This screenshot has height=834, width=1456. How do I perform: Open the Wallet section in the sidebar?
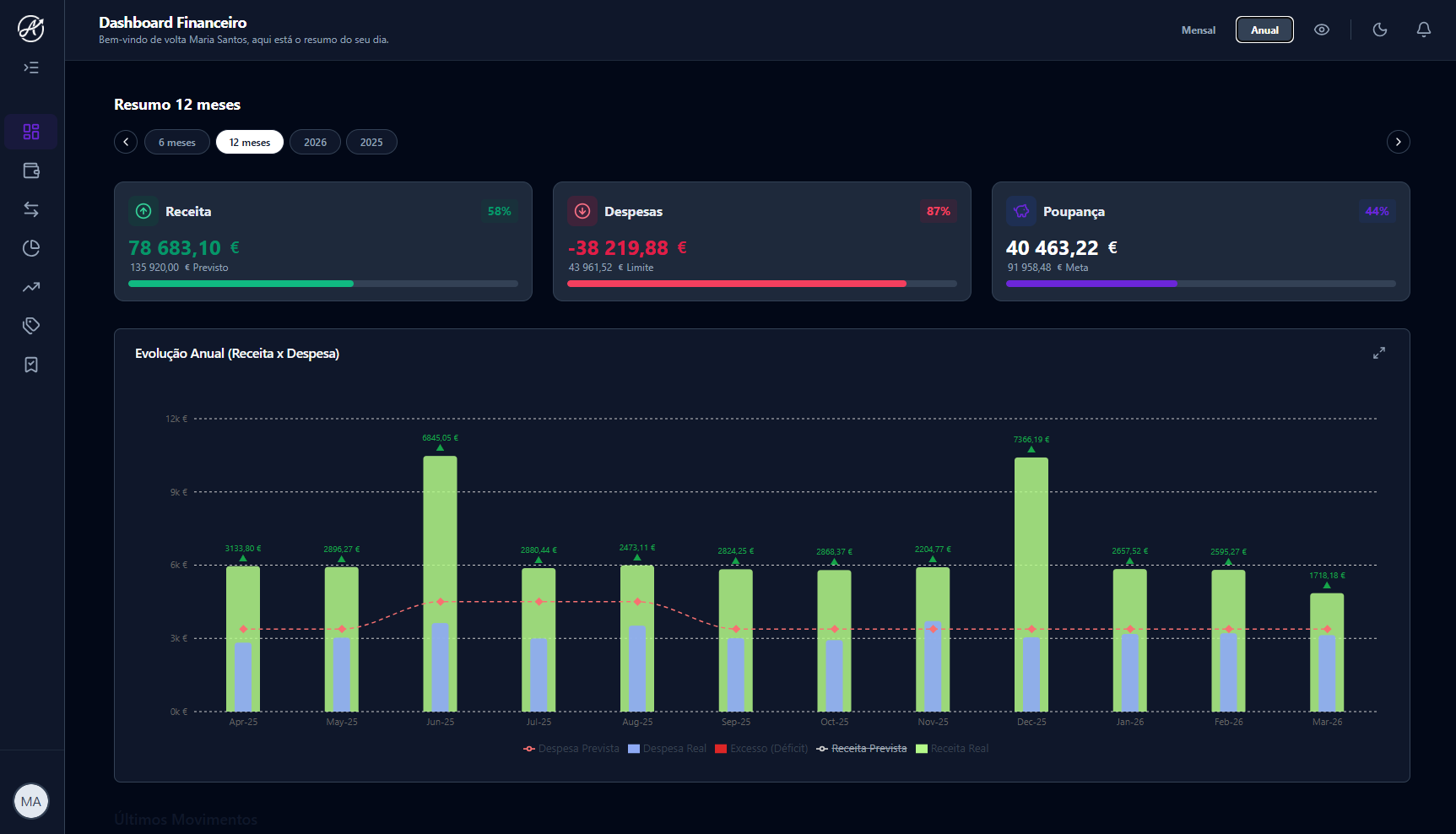pyautogui.click(x=31, y=171)
